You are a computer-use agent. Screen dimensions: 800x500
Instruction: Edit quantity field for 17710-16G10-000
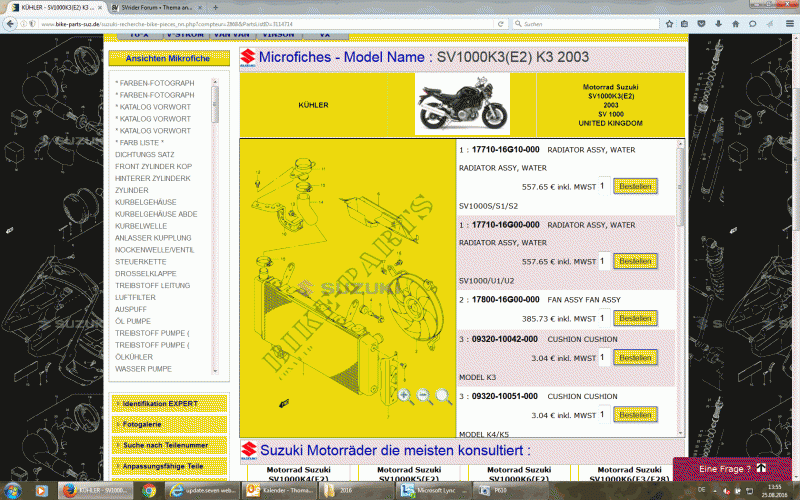[x=604, y=186]
